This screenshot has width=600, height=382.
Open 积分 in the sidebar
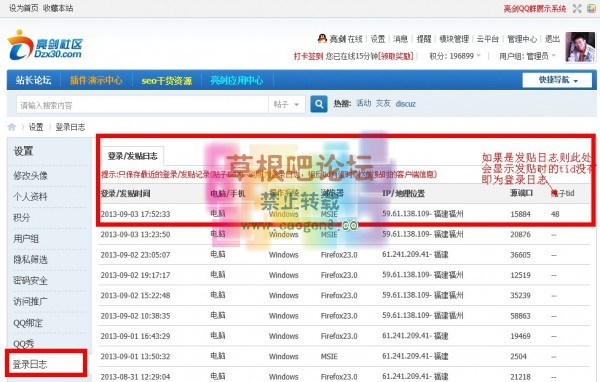click(x=21, y=217)
